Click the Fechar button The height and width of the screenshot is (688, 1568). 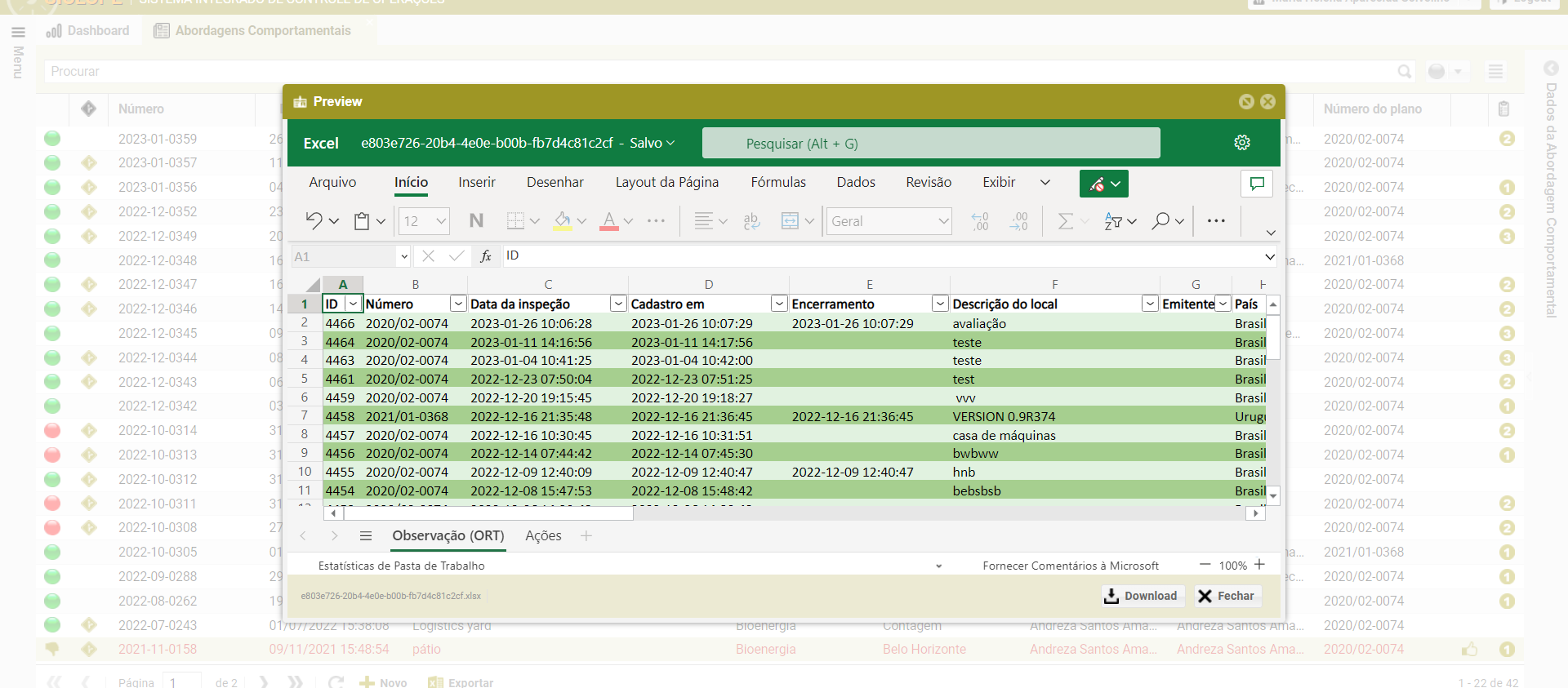tap(1227, 597)
